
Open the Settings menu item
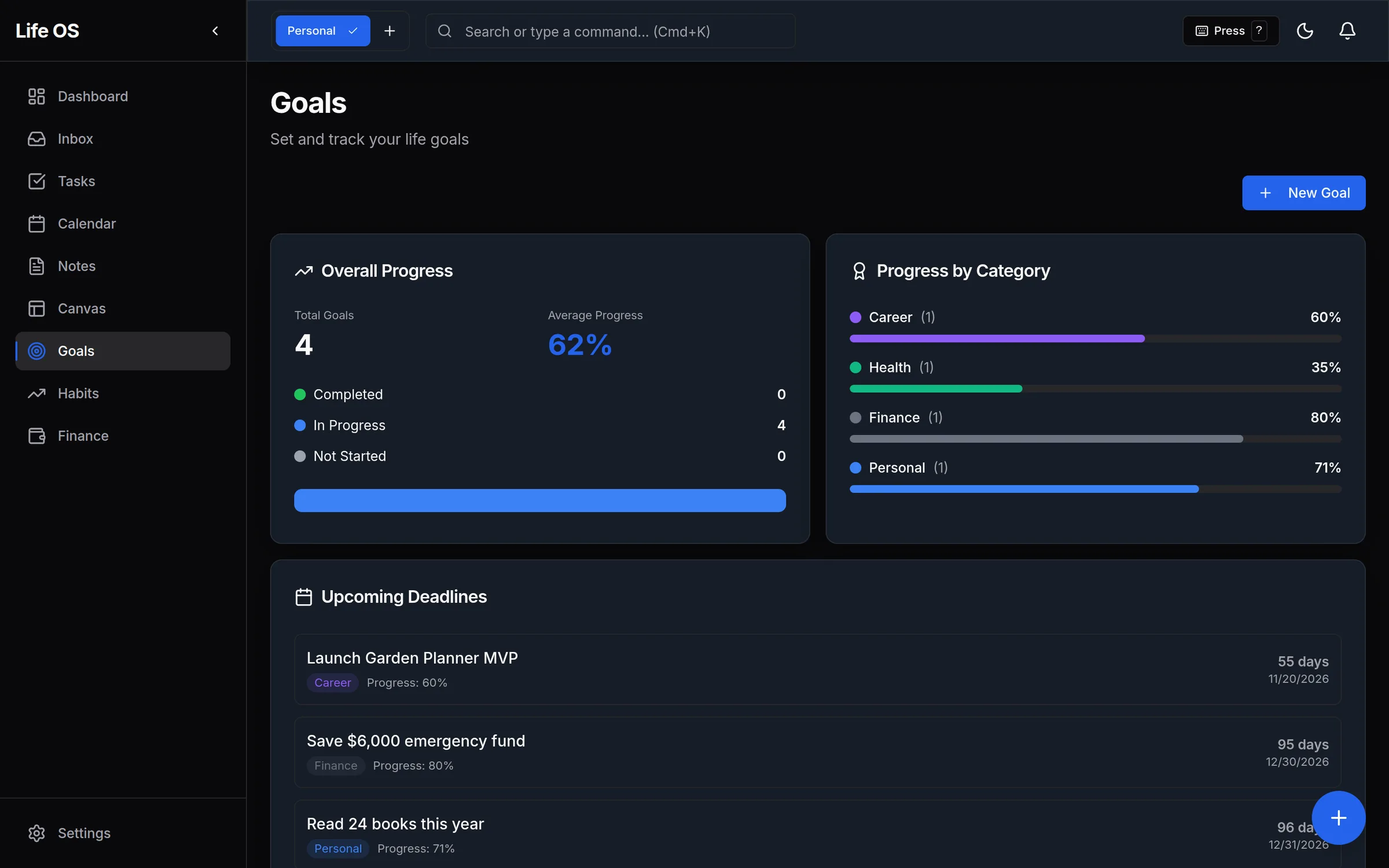tap(123, 833)
